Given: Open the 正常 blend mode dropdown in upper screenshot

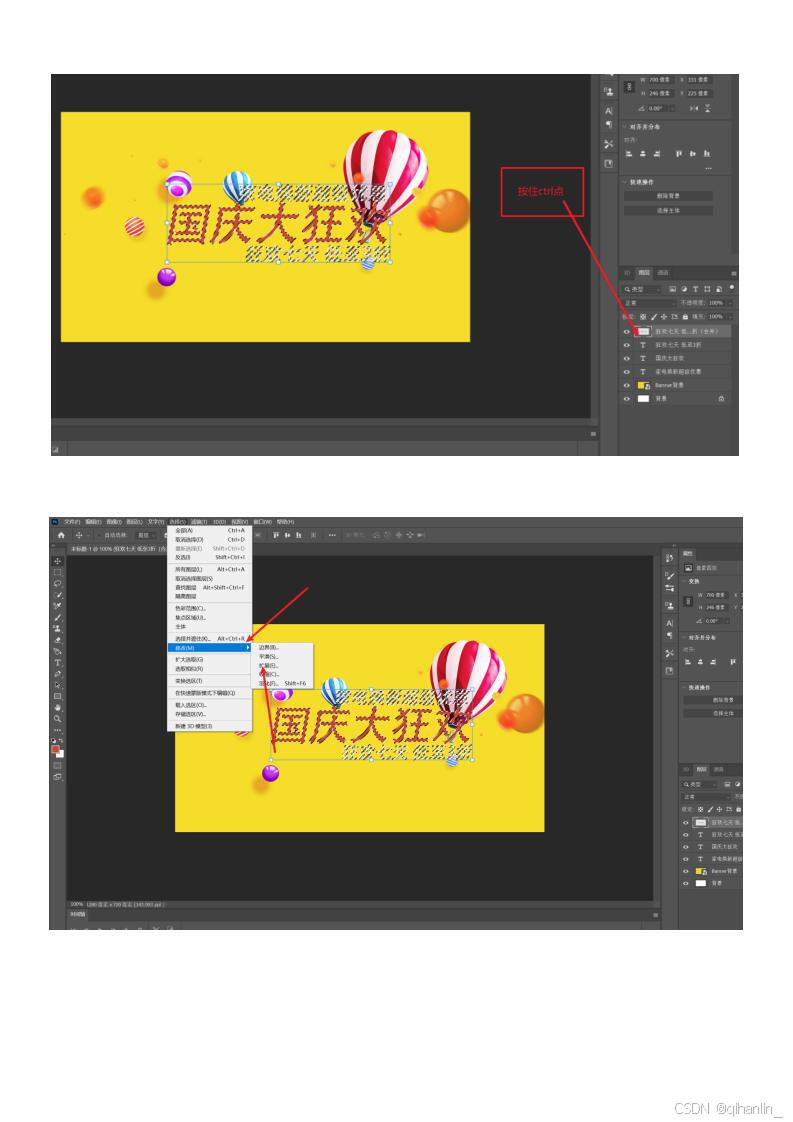Looking at the screenshot, I should [649, 303].
